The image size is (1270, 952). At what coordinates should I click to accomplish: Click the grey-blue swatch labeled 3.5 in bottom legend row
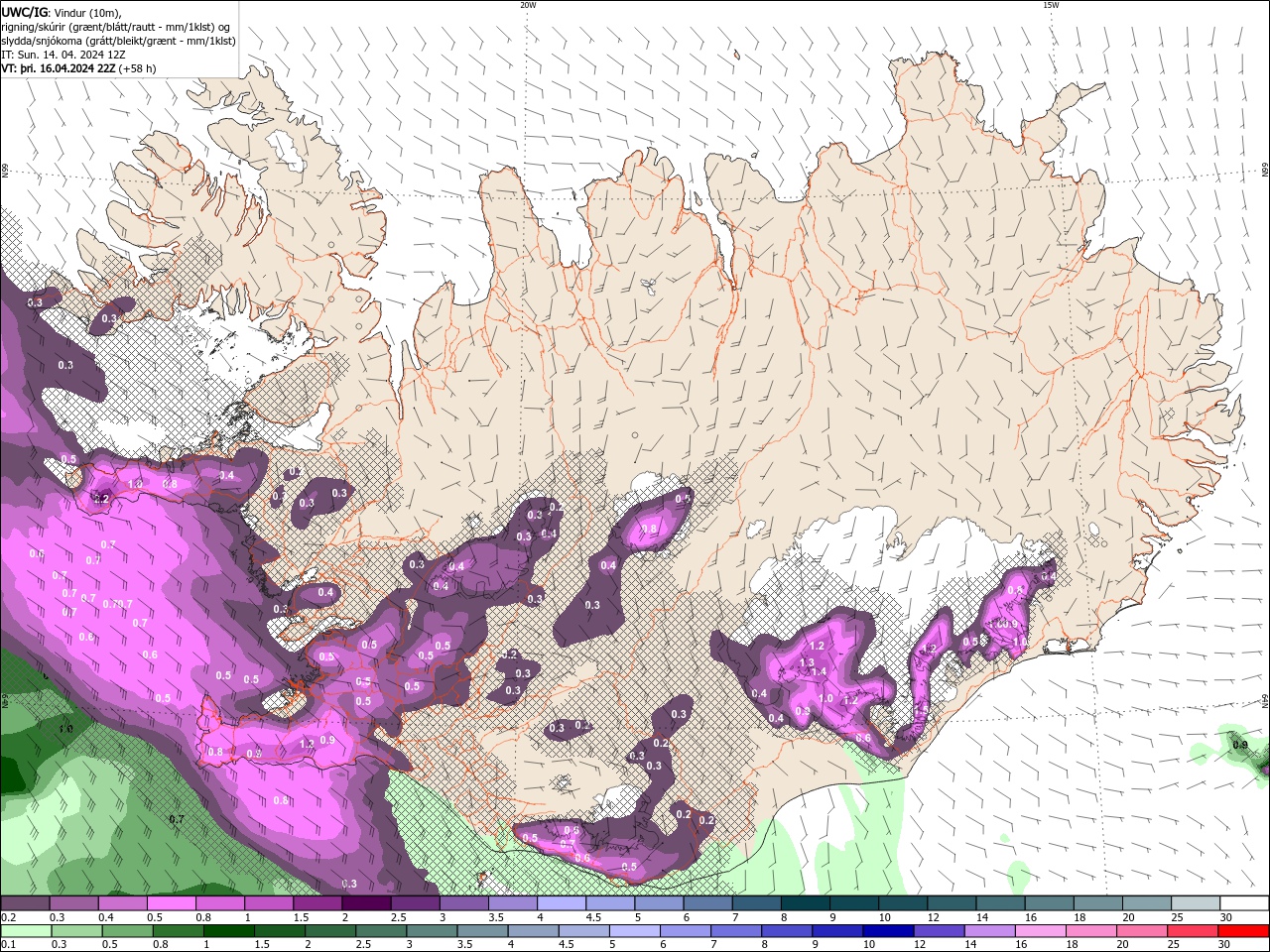(482, 931)
